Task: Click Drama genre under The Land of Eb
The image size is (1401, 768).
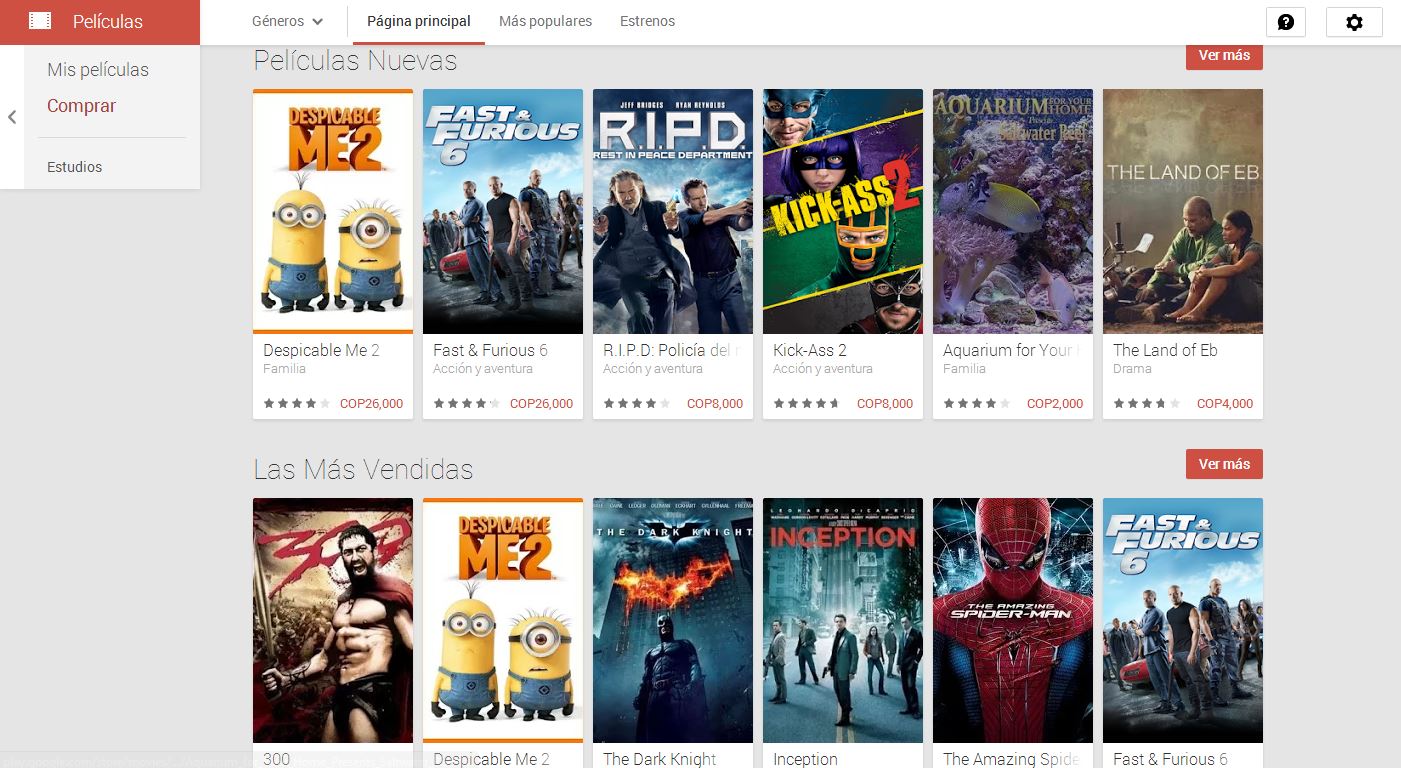Action: (1132, 369)
